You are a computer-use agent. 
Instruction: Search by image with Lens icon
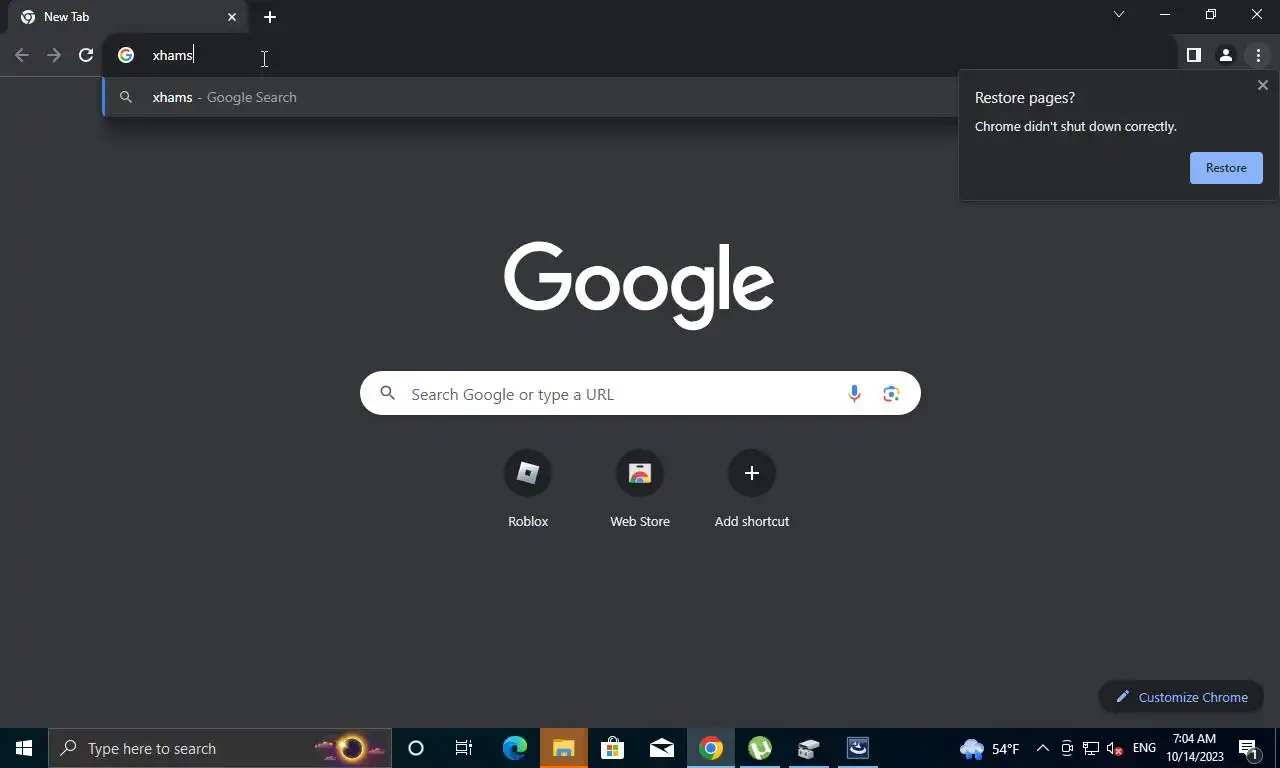point(891,394)
